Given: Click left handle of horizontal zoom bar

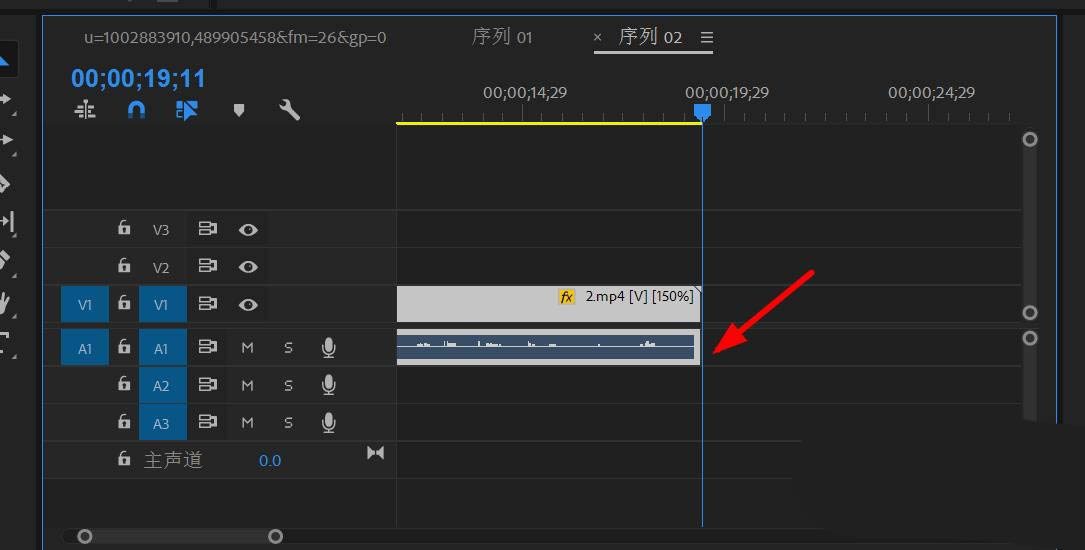Looking at the screenshot, I should click(84, 536).
